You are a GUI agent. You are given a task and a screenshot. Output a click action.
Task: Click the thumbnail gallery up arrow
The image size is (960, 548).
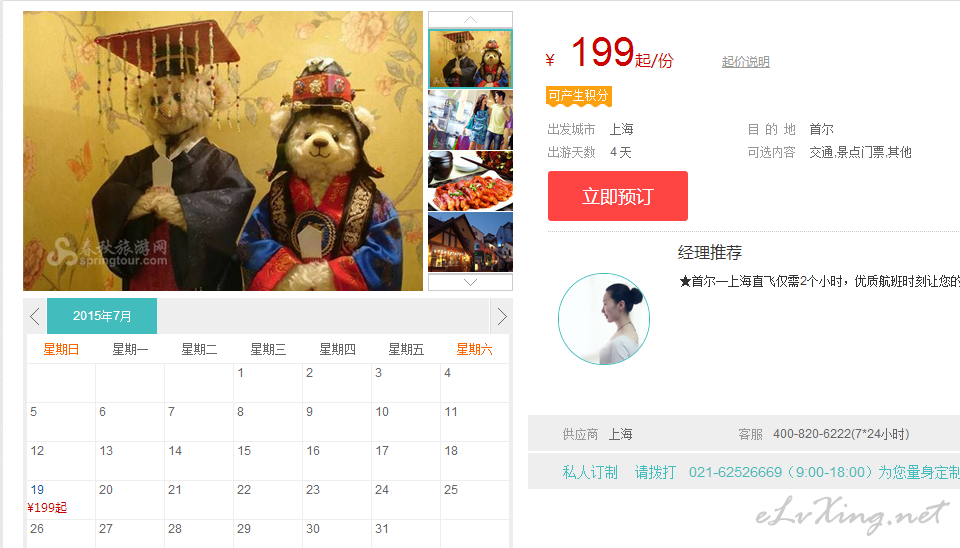tap(470, 20)
